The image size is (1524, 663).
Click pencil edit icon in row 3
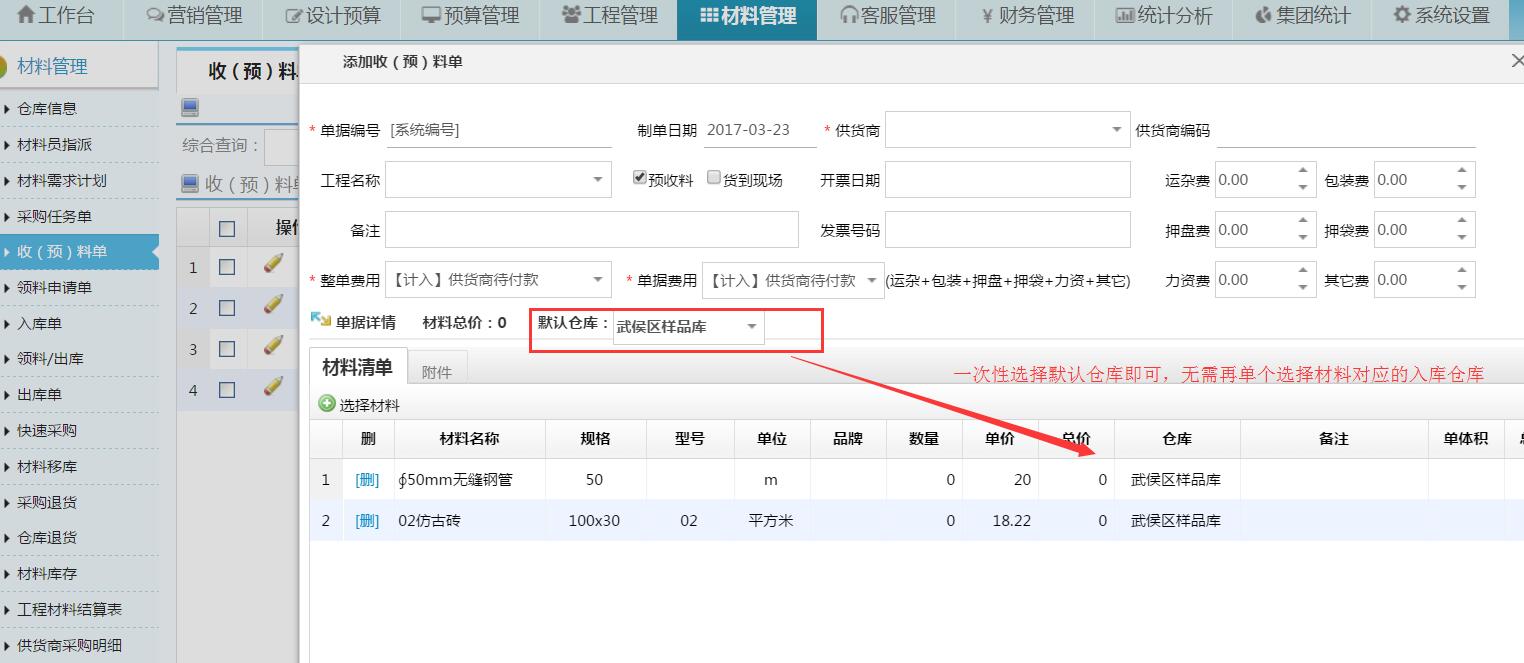(273, 347)
